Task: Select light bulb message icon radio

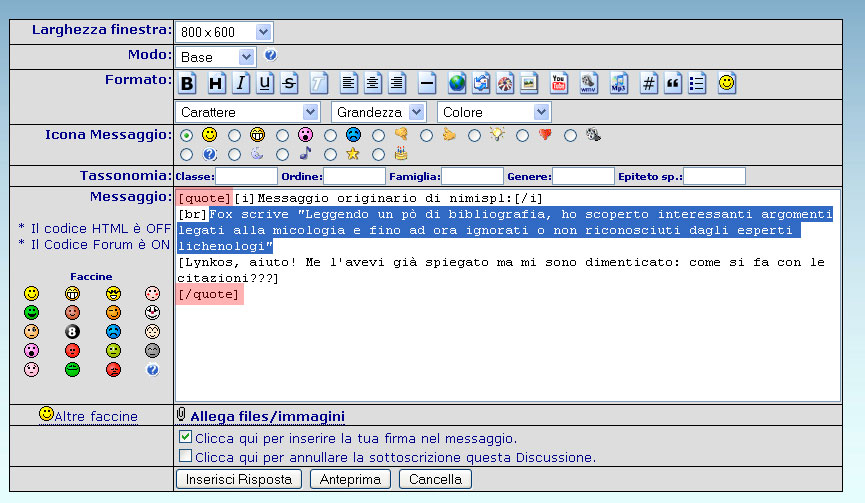Action: tap(474, 136)
